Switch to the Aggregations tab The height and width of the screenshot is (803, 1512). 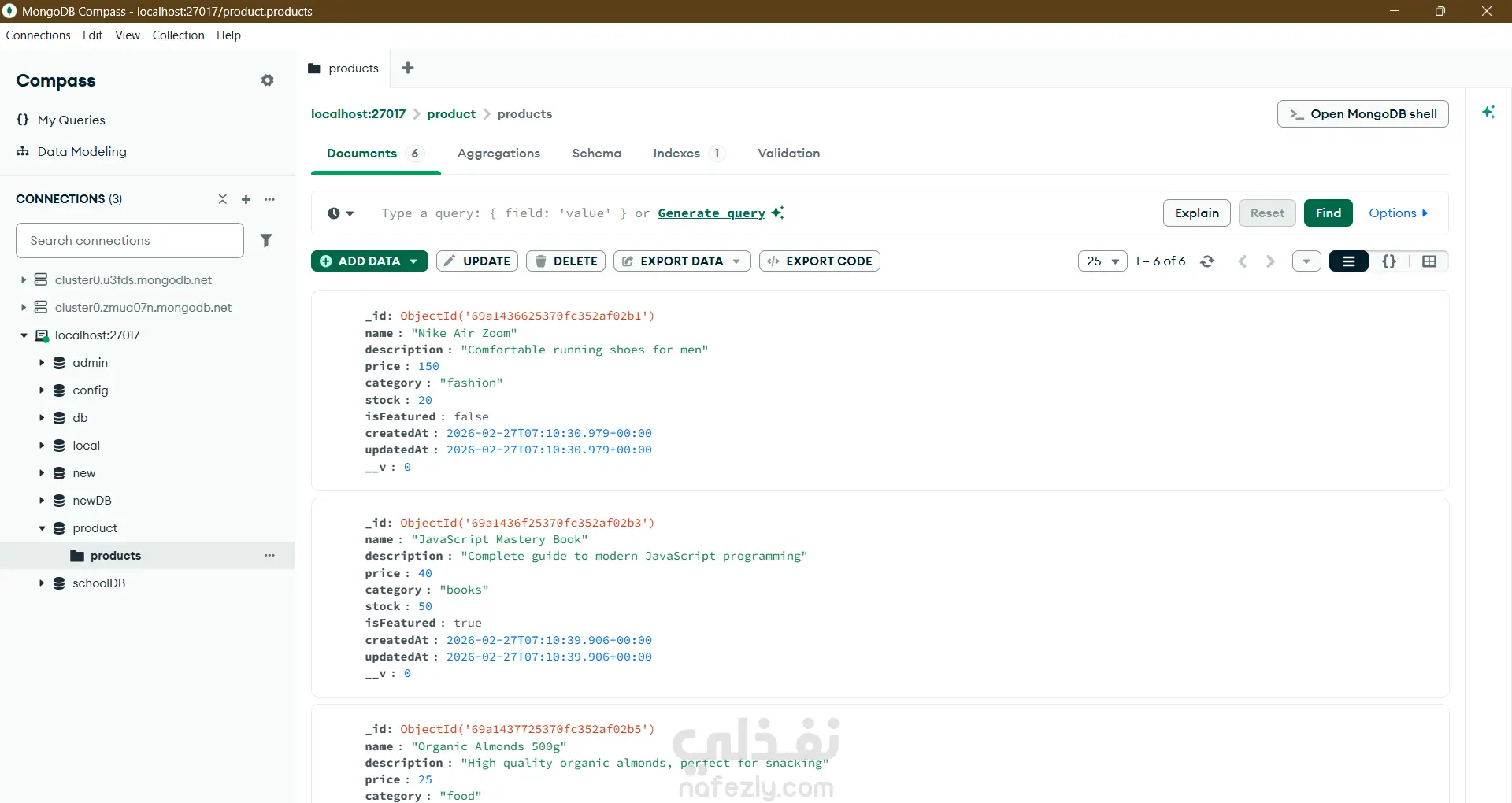click(x=498, y=154)
